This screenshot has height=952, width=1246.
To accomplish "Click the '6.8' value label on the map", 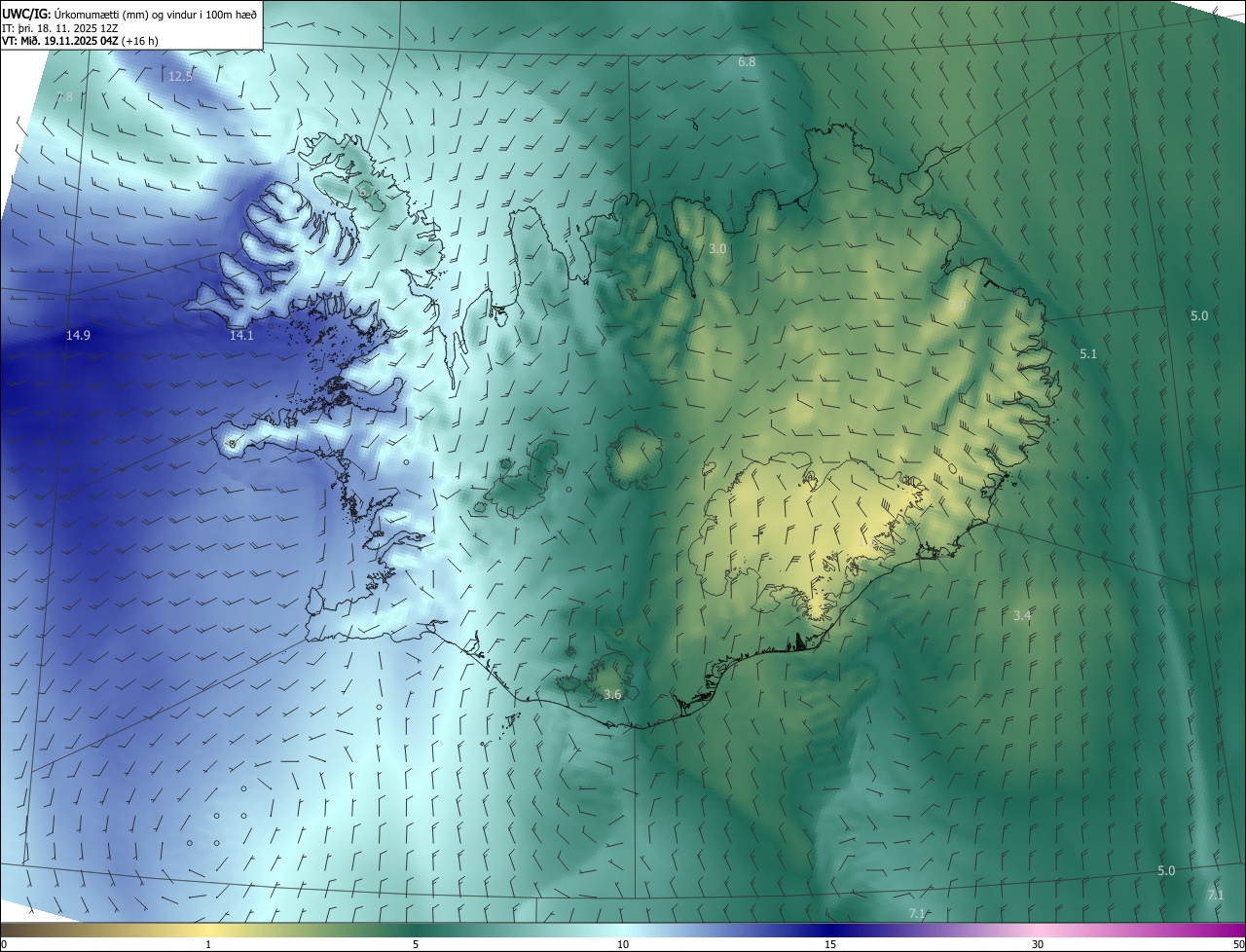I will click(747, 61).
